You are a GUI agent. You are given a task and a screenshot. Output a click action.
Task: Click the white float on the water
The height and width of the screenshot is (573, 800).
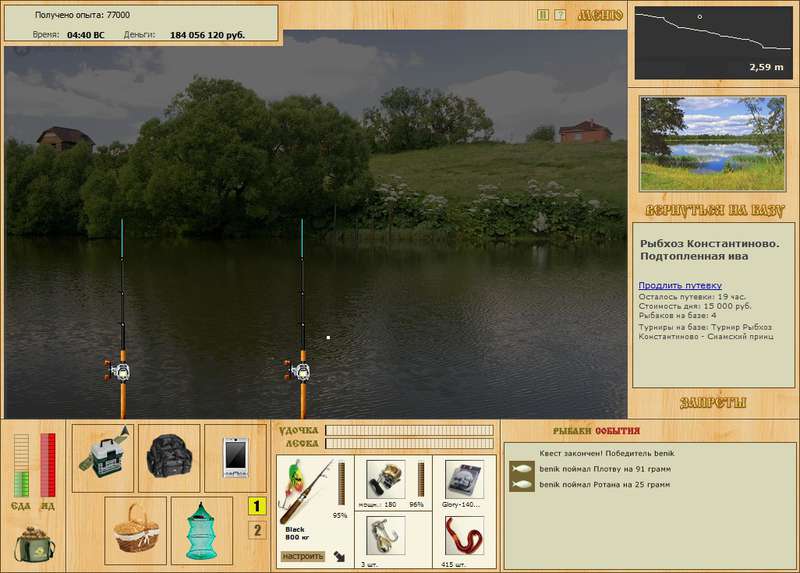pyautogui.click(x=328, y=337)
